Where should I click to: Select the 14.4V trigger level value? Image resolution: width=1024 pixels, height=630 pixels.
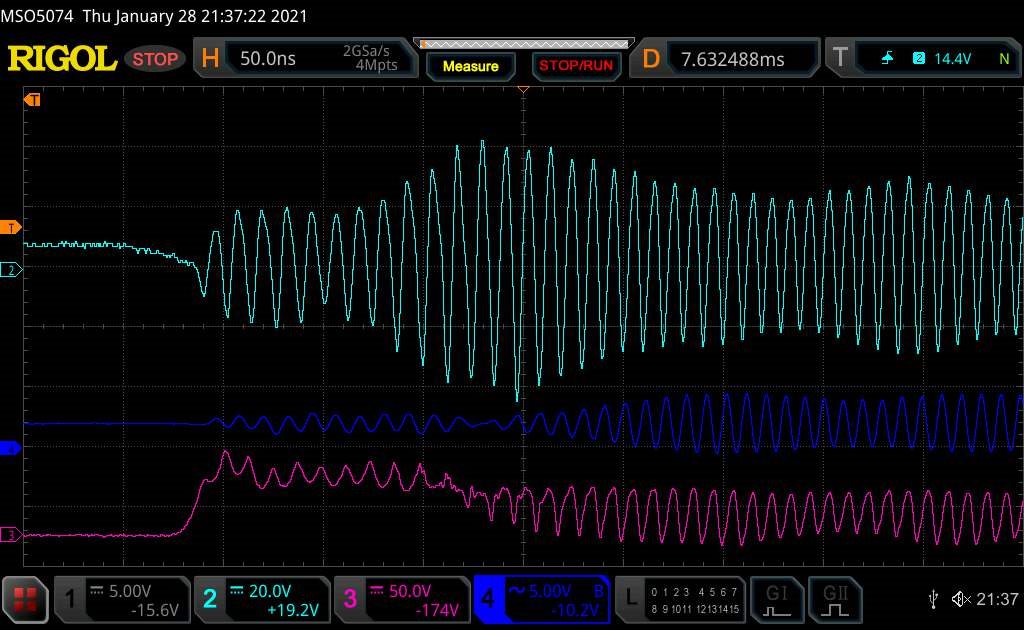(952, 59)
